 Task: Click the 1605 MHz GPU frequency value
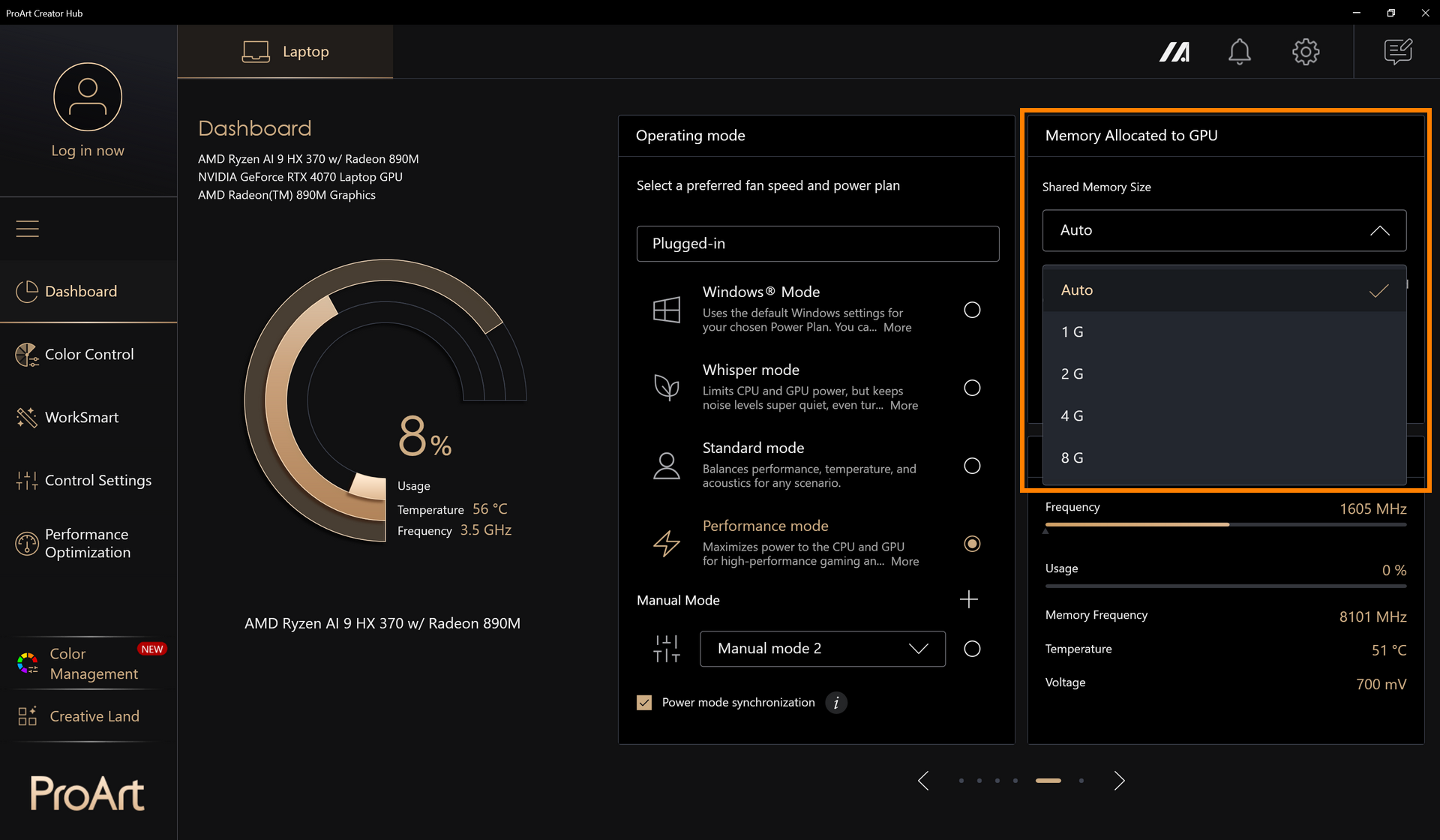1372,508
